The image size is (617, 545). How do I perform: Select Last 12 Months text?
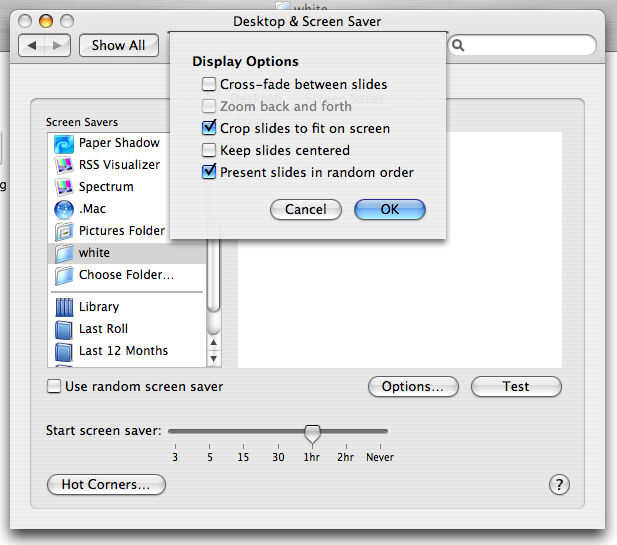123,351
